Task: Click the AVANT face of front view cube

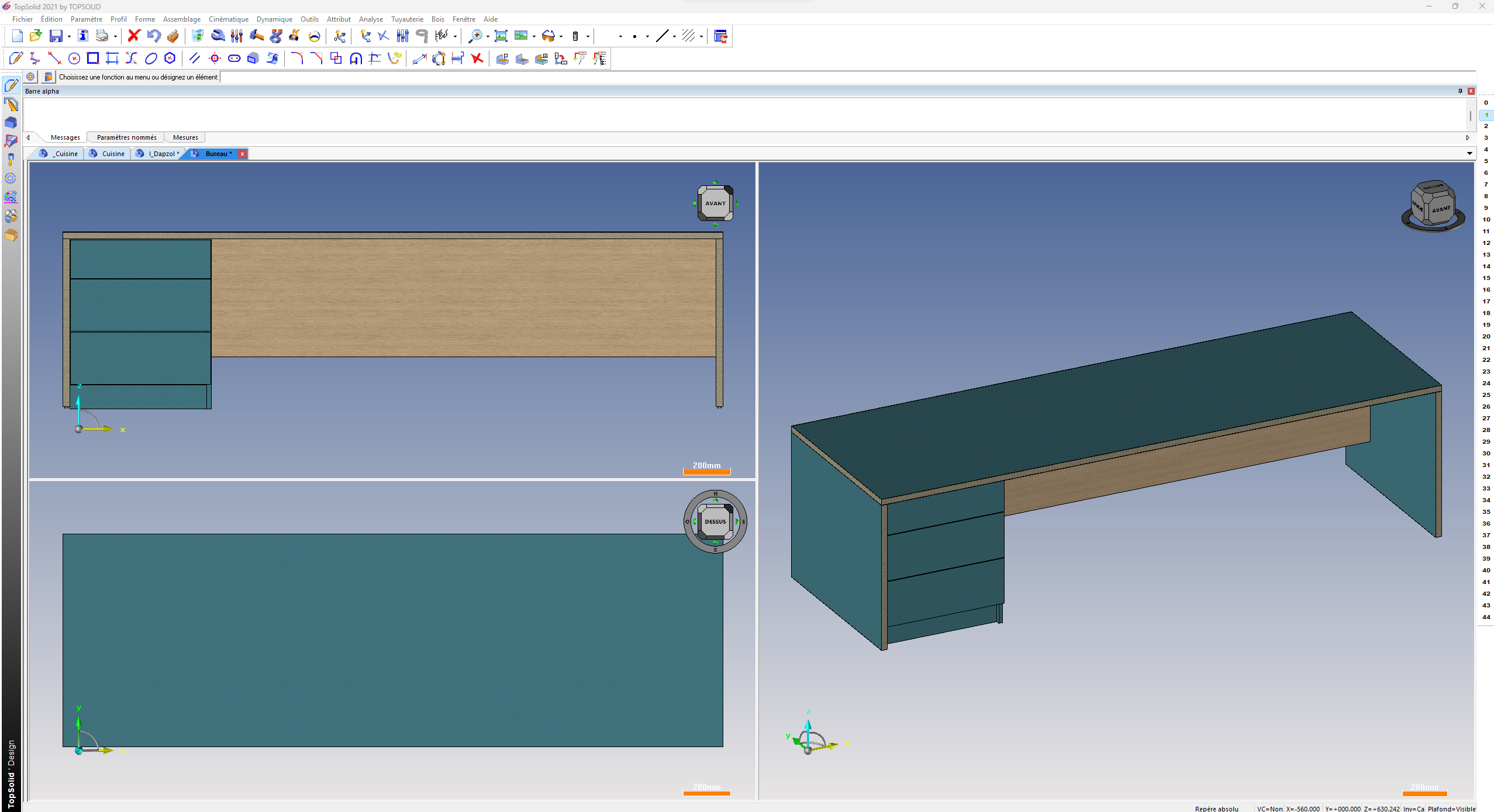Action: pos(715,203)
